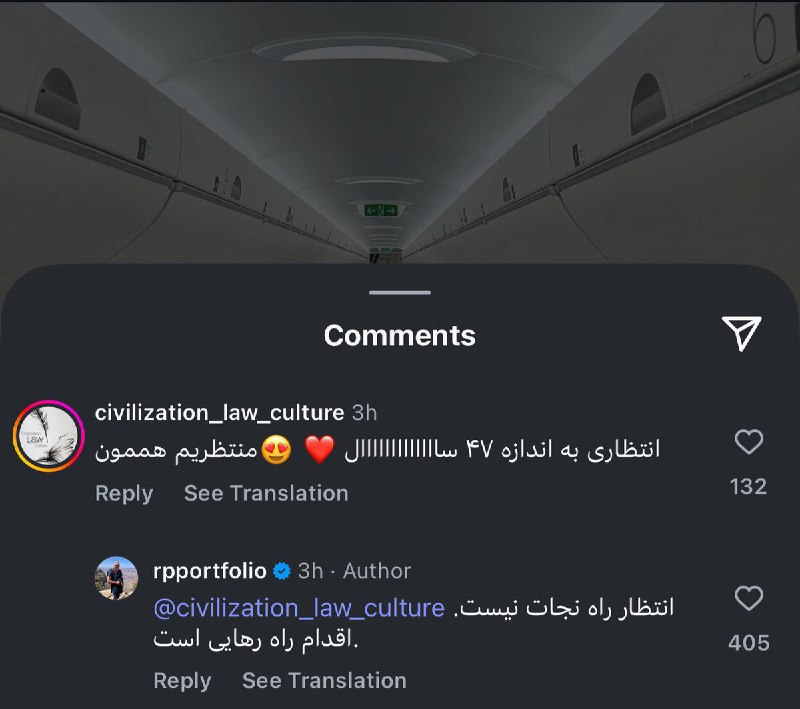Open rpportfolio's profile picture

(x=116, y=578)
